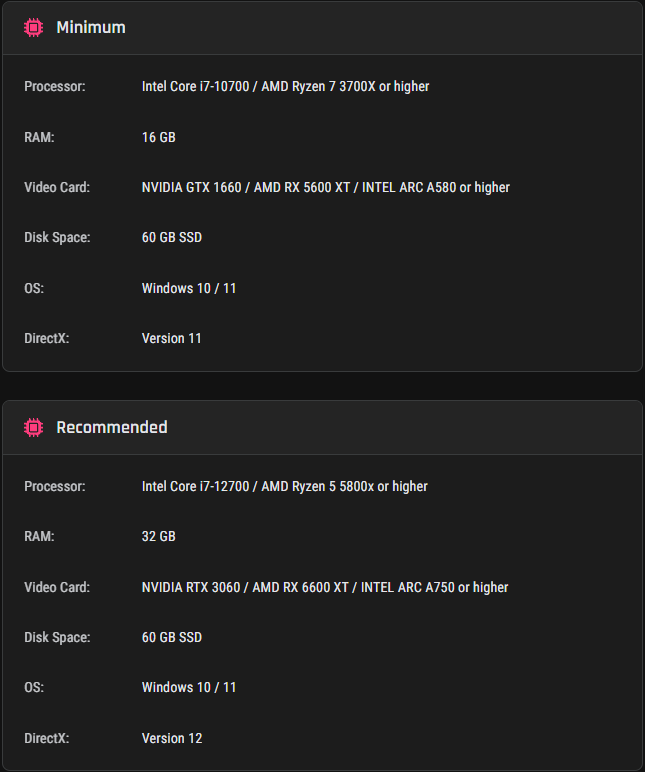This screenshot has width=645, height=772.
Task: Select the Recommended section heading
Action: point(112,427)
